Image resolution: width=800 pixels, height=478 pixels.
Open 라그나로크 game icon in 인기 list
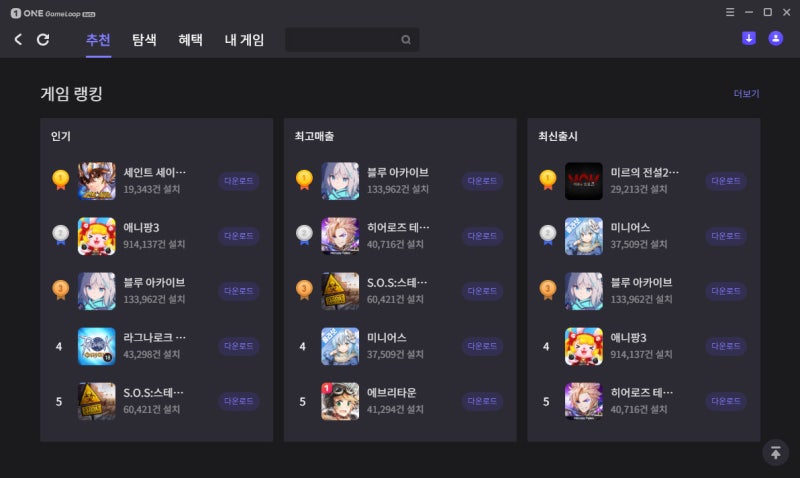click(x=96, y=346)
